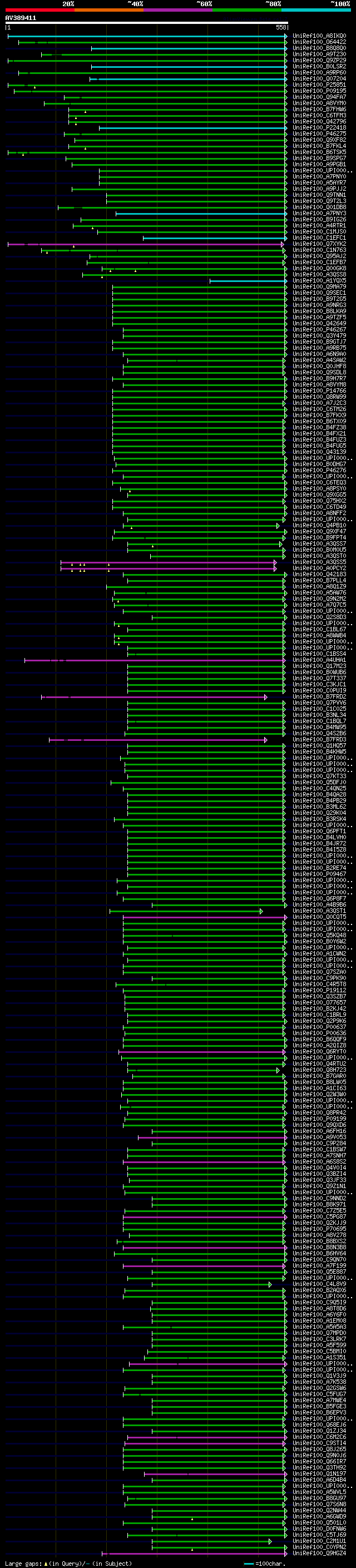This screenshot has height=1568, width=356.
Task: Click the cyan alignment bar for UniRef100_A8IKQ0
Action: [147, 36]
